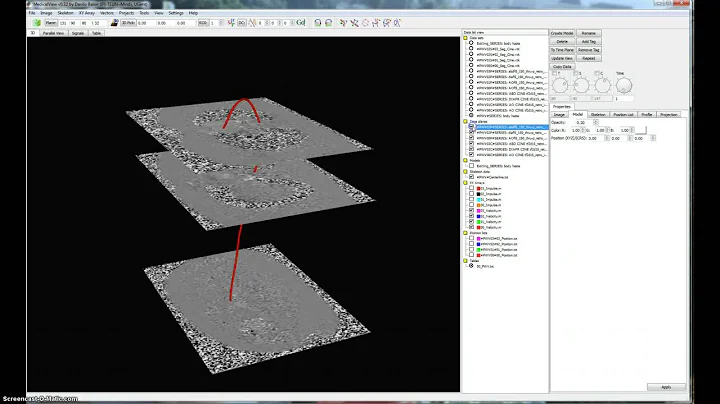Click the ROI number spinner arrows
The height and width of the screenshot is (404, 720).
221,23
